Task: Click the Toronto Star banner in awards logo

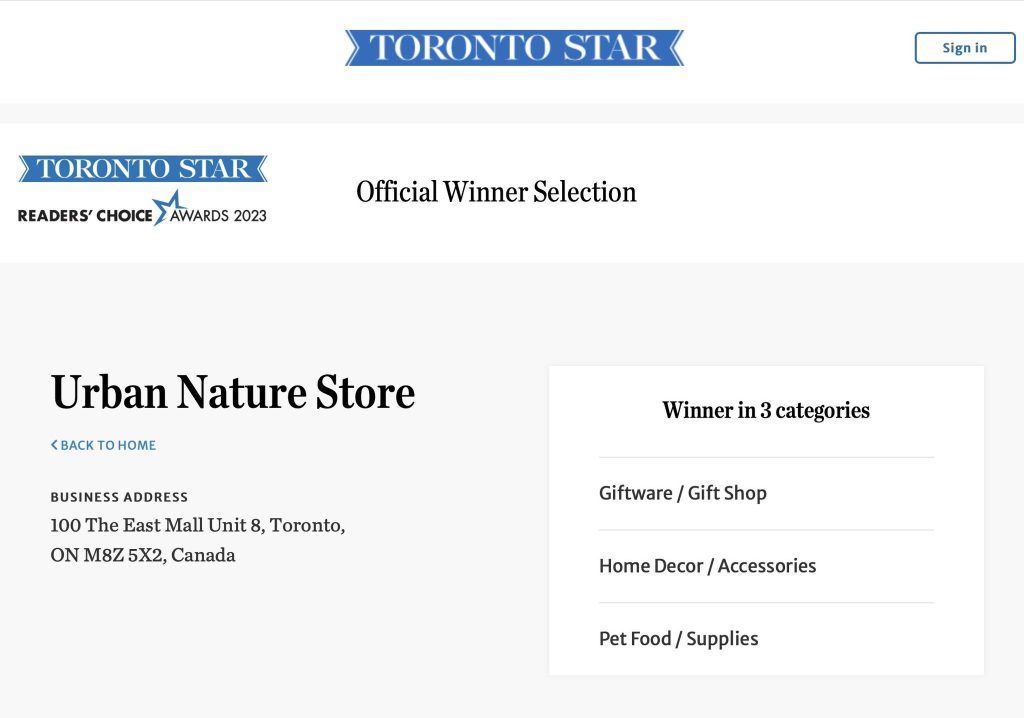Action: coord(142,169)
